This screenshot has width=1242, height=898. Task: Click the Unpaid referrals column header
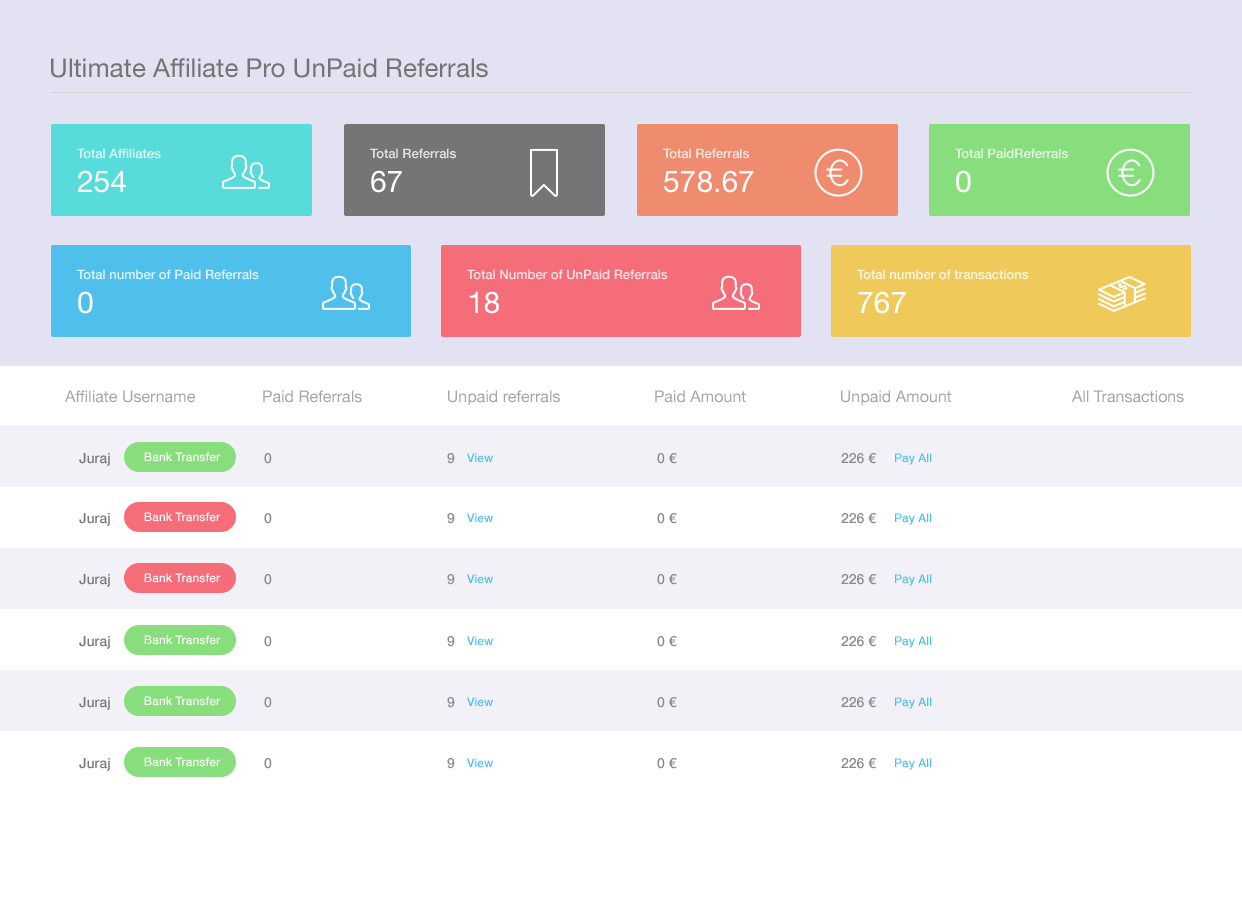(504, 397)
